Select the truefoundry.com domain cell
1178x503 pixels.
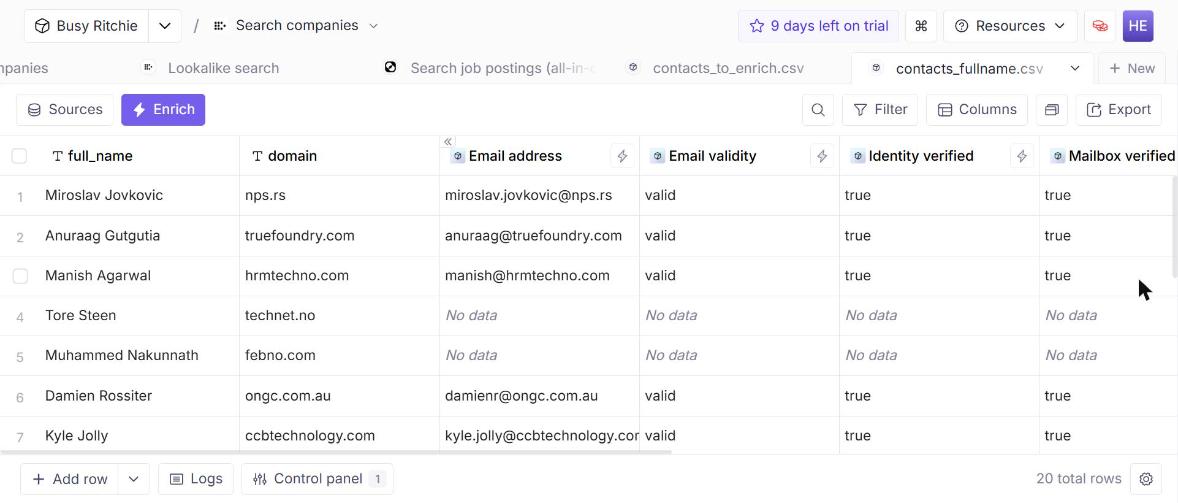coord(340,236)
